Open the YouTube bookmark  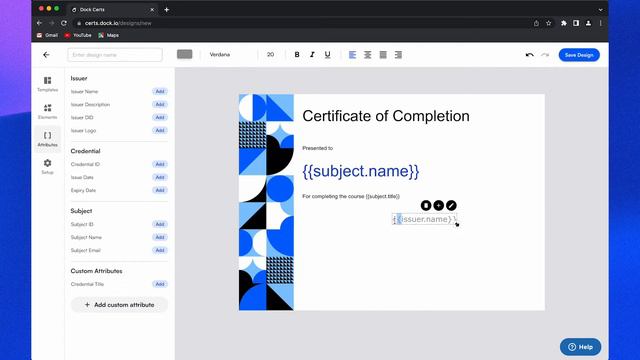point(78,35)
